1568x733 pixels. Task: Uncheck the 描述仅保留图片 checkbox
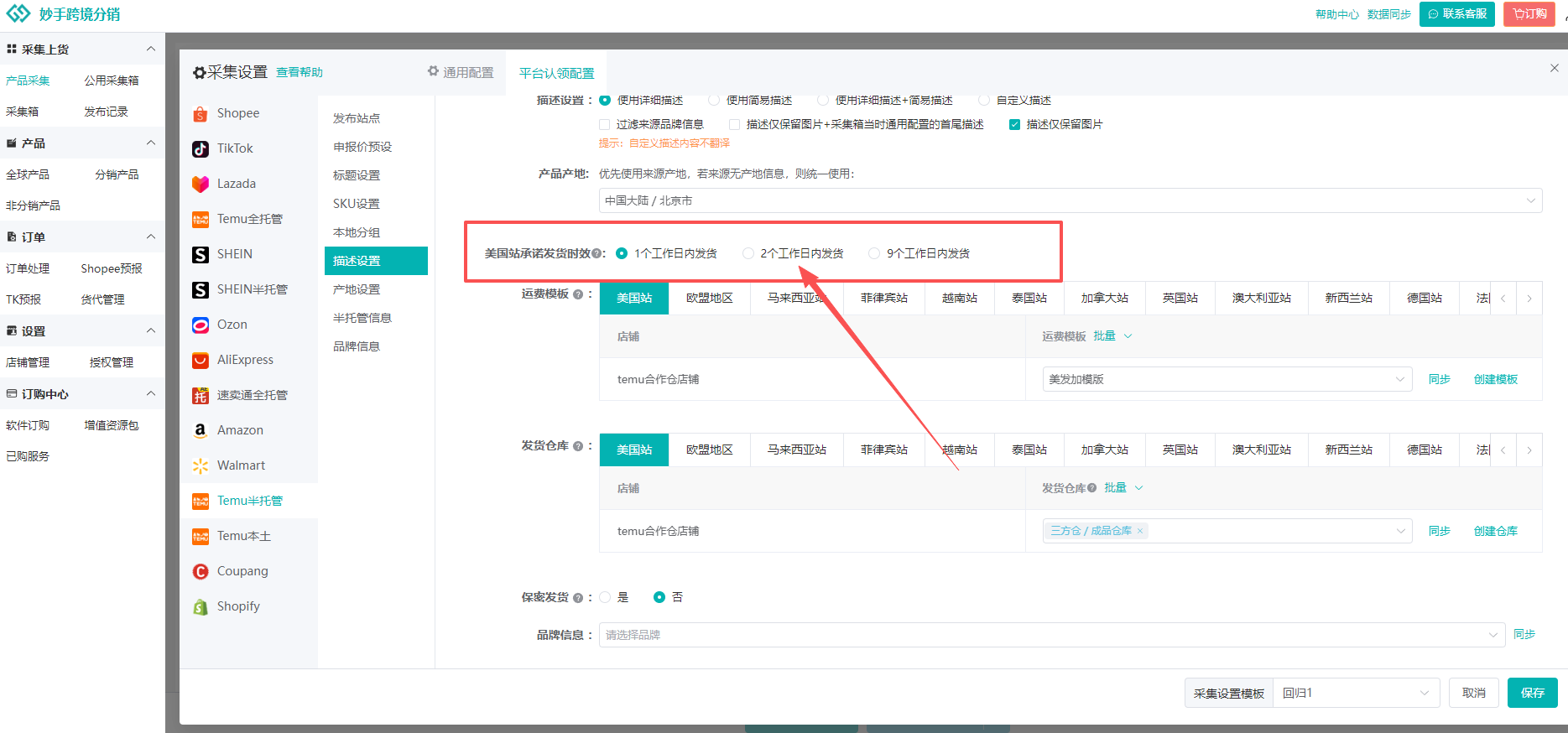(1014, 124)
